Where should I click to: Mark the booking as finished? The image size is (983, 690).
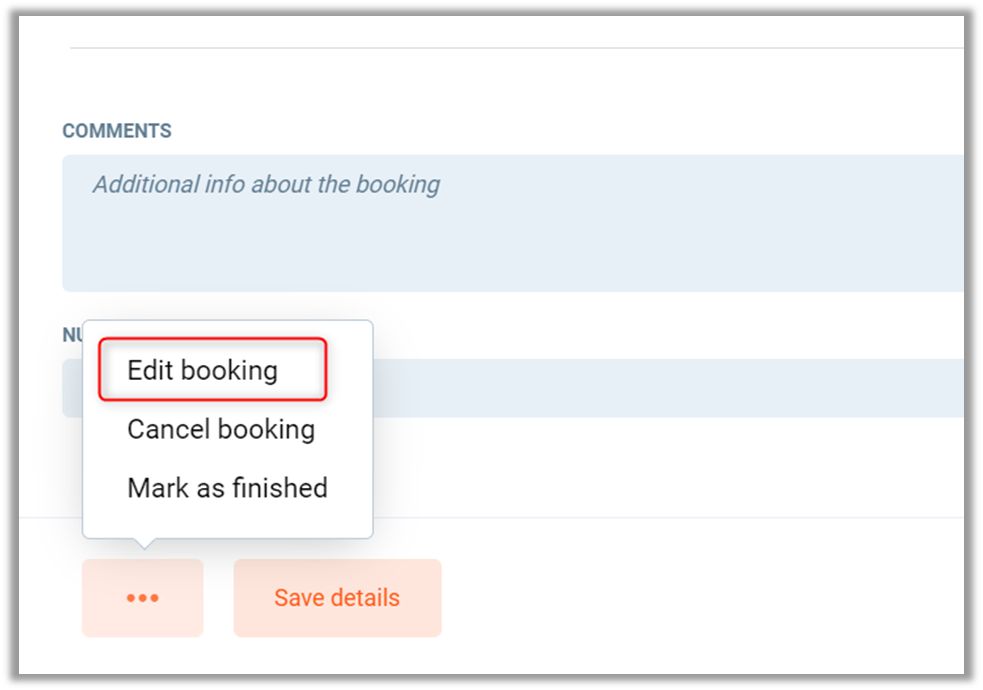(x=227, y=488)
